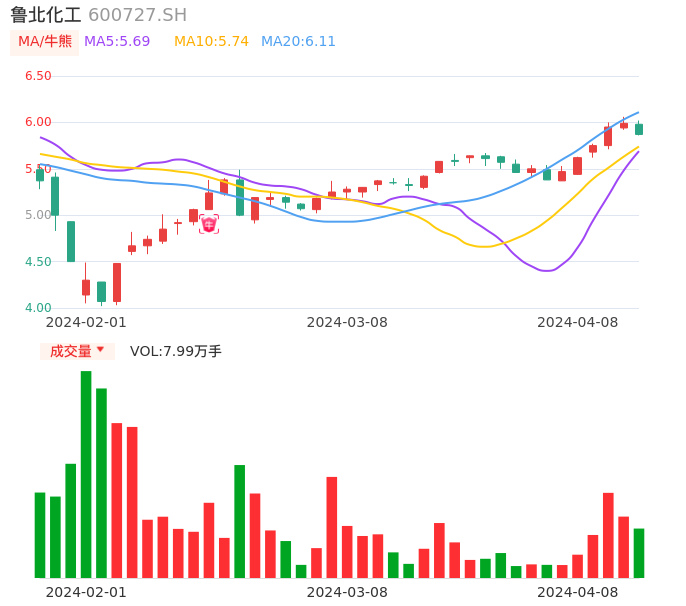
Task: Click the rightmost green volume bar
Action: [639, 553]
